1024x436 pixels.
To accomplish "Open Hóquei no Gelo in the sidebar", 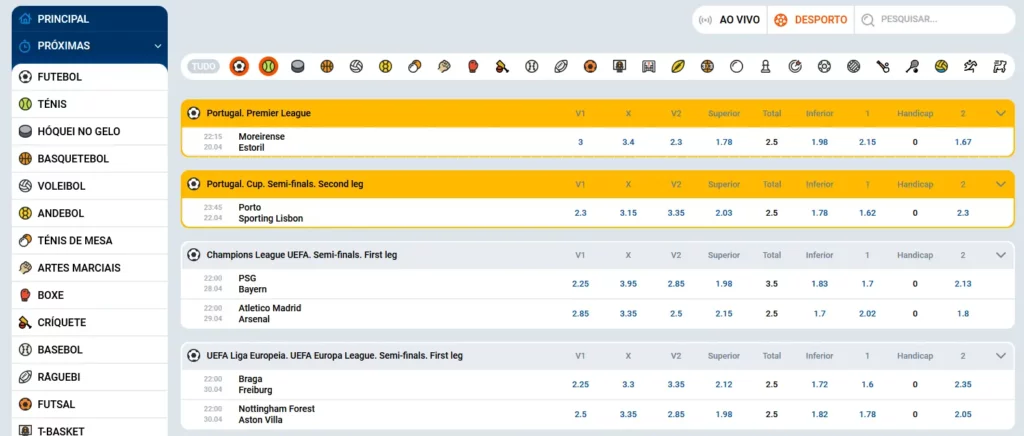I will pos(89,131).
